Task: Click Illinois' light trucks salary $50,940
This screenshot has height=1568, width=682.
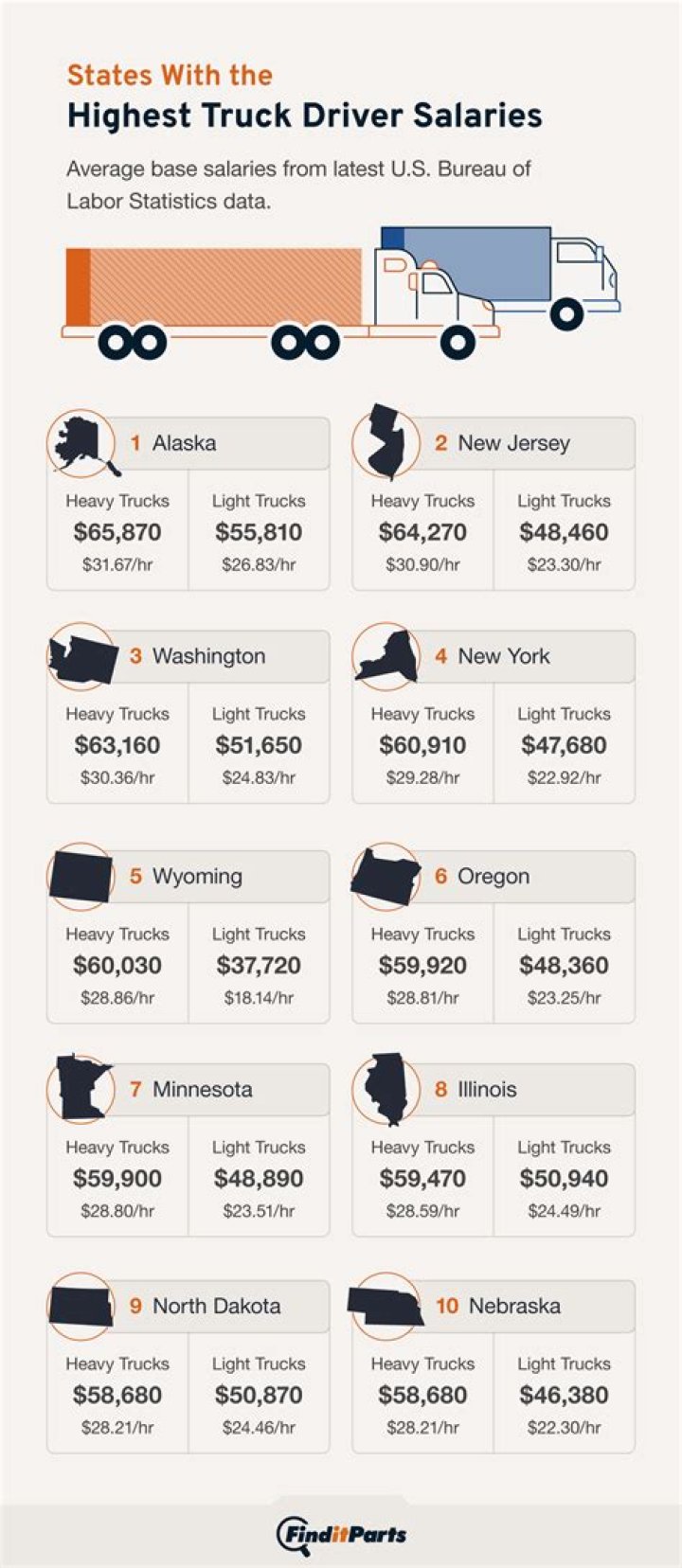Action: coord(564,1179)
